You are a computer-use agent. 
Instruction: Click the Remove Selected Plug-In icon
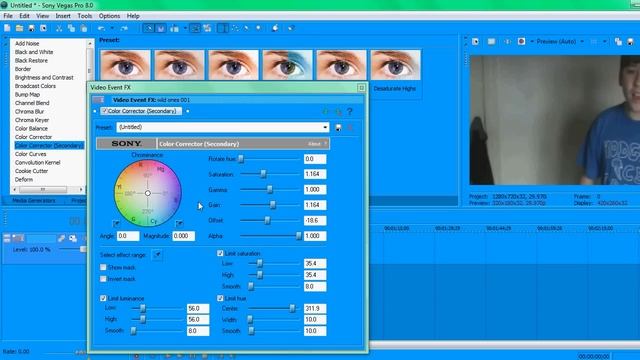338,111
